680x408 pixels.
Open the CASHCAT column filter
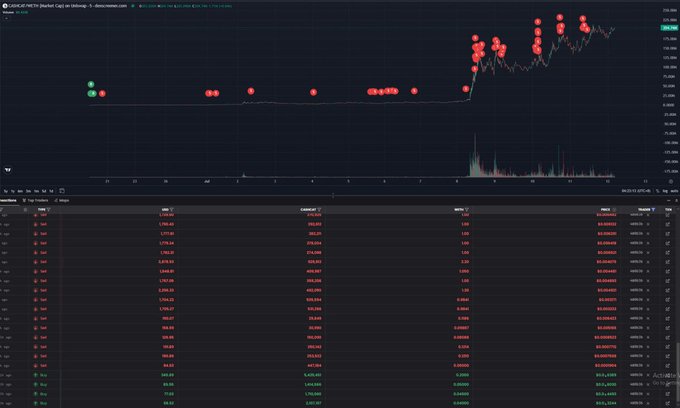[319, 209]
